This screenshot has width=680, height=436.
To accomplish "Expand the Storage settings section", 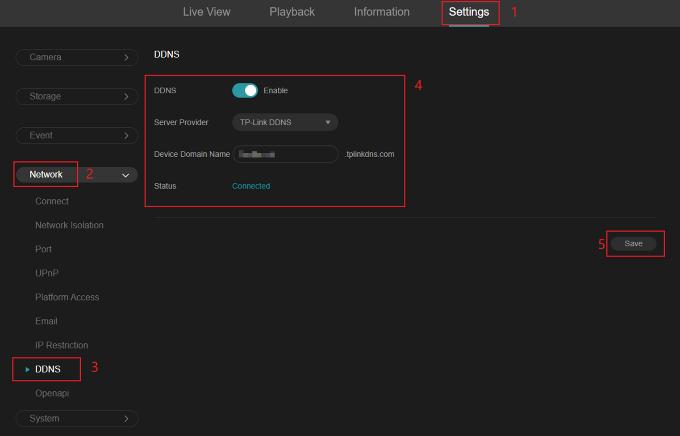I will pos(77,97).
